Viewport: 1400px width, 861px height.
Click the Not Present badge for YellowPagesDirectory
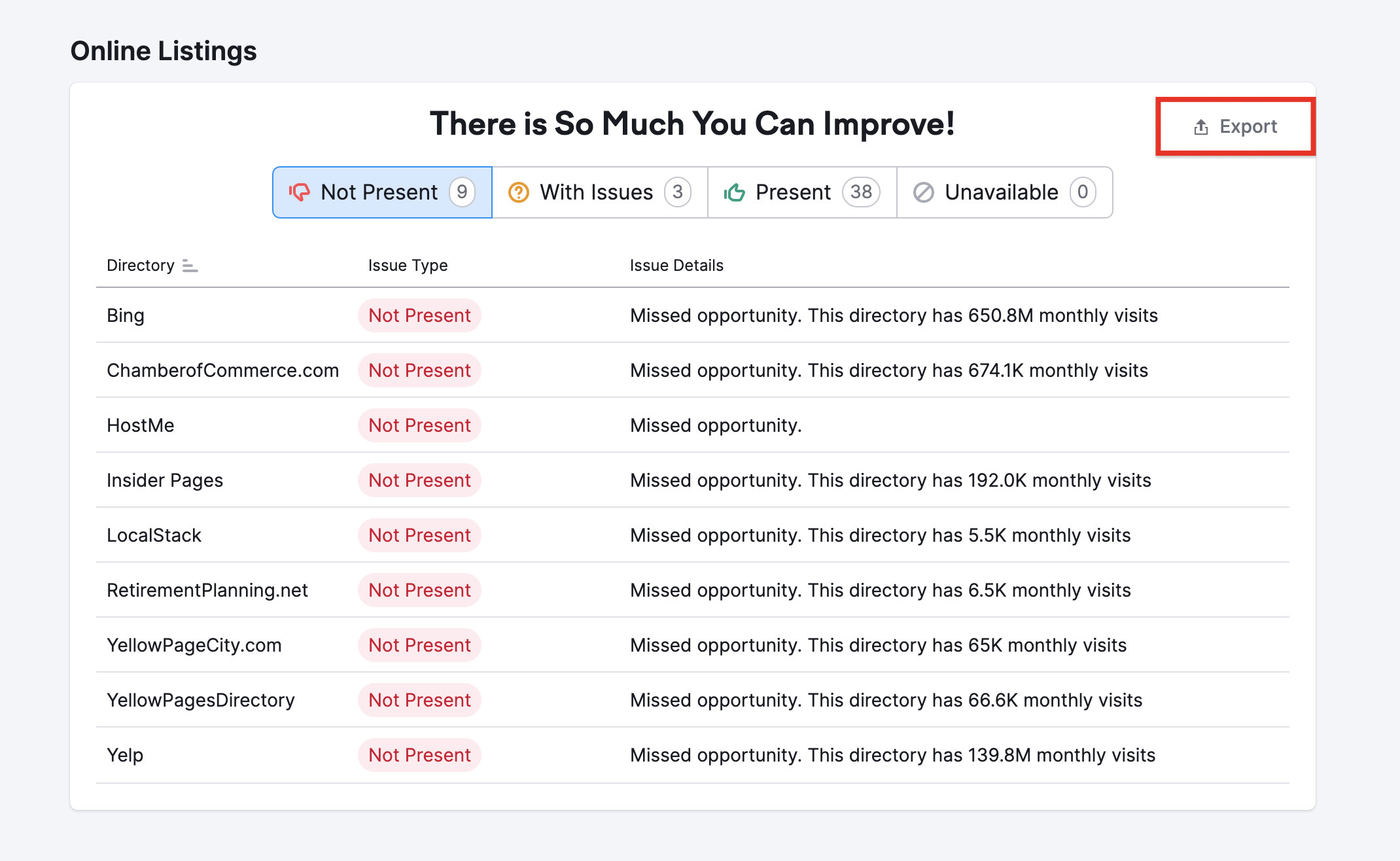(419, 700)
